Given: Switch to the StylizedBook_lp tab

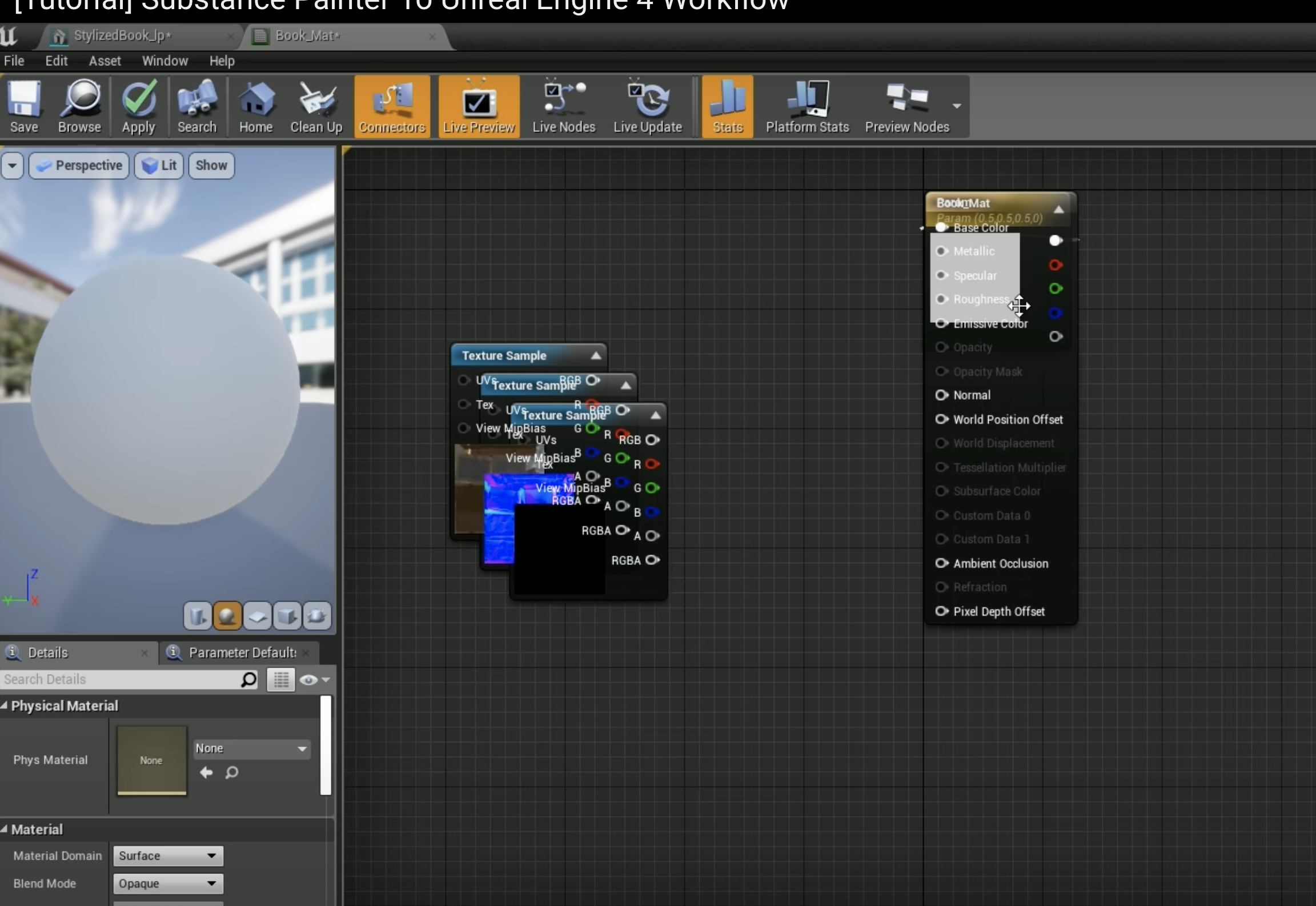Looking at the screenshot, I should (x=122, y=36).
